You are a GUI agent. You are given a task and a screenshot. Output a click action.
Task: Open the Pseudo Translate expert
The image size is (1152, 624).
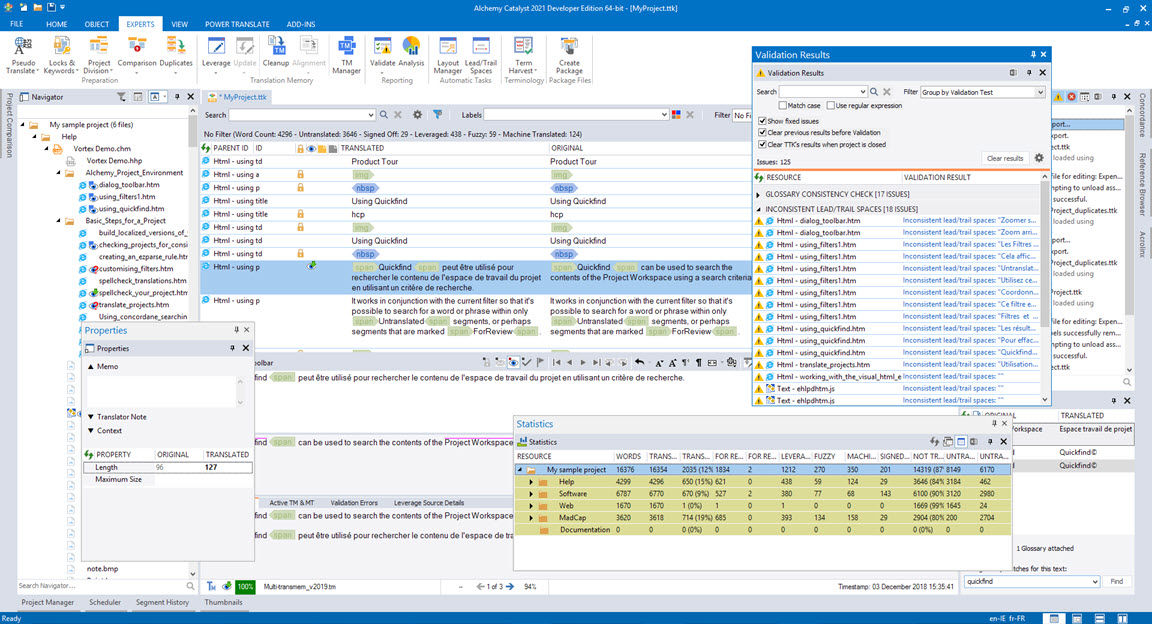22,54
